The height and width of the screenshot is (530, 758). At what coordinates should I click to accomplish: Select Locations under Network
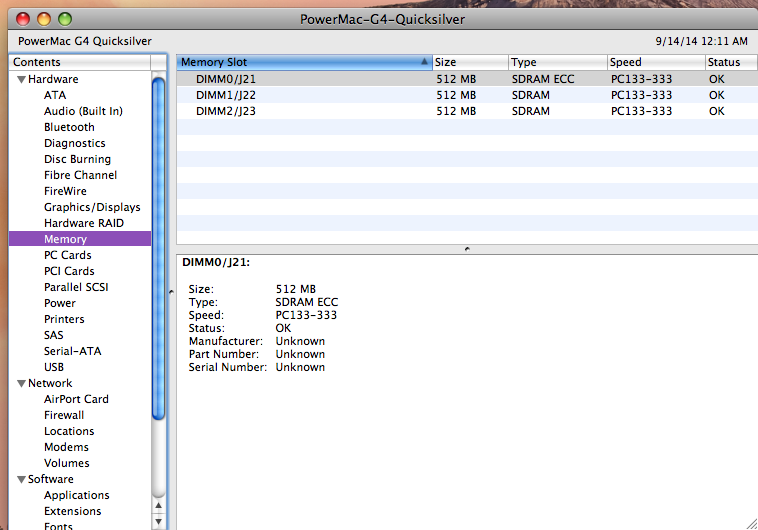pyautogui.click(x=69, y=431)
